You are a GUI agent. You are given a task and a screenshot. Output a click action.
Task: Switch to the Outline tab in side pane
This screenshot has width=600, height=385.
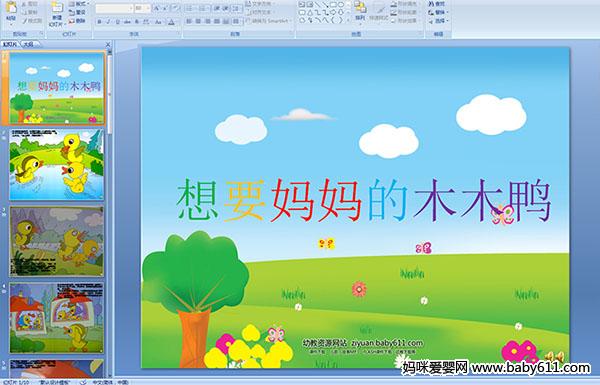[x=29, y=44]
